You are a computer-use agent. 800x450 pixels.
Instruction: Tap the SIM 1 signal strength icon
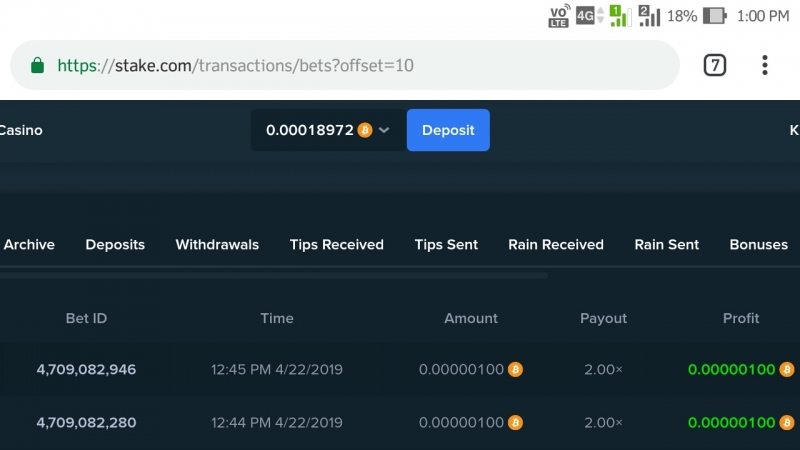[620, 16]
